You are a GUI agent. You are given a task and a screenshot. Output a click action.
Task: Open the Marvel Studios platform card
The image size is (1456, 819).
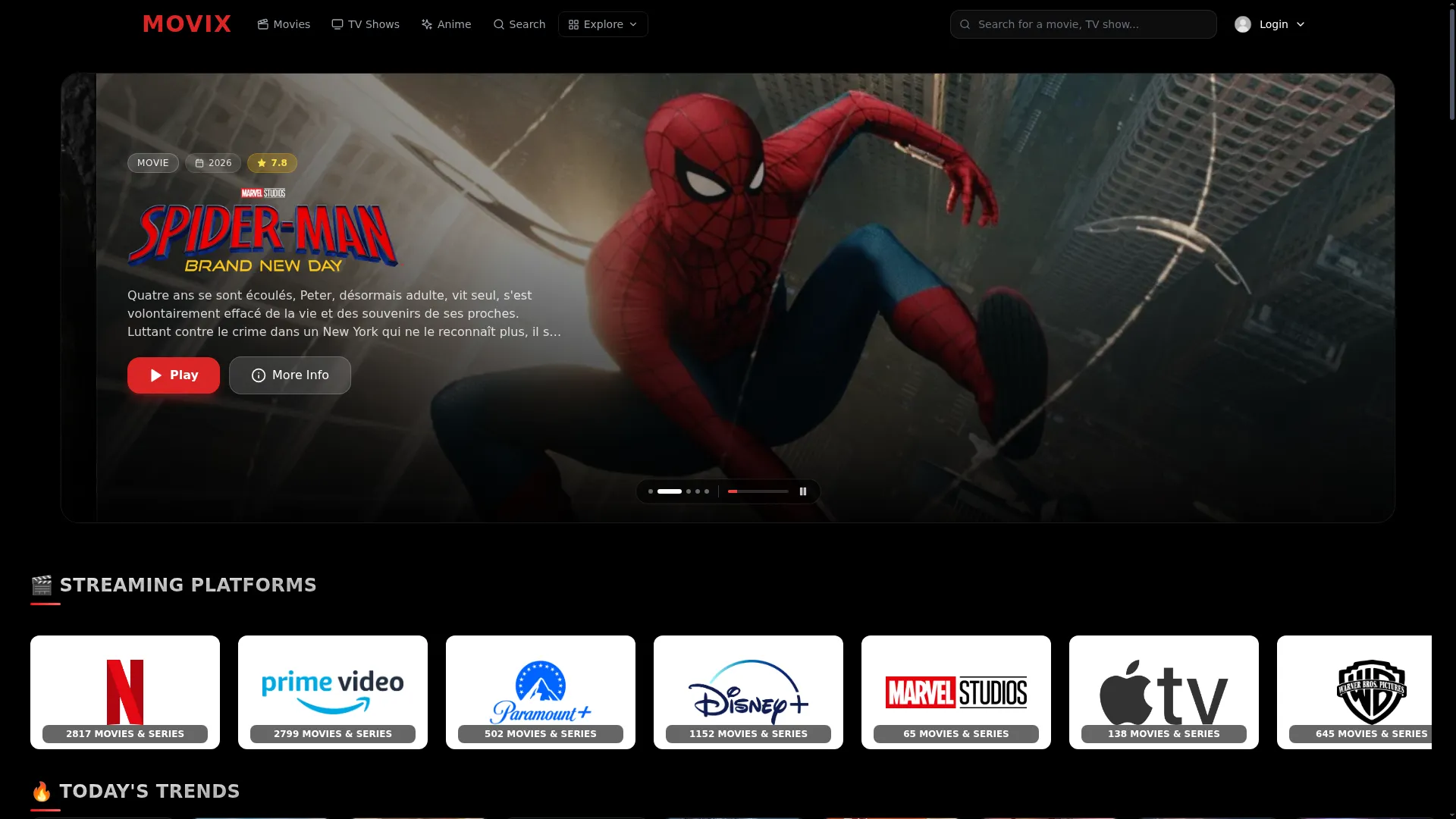click(956, 692)
